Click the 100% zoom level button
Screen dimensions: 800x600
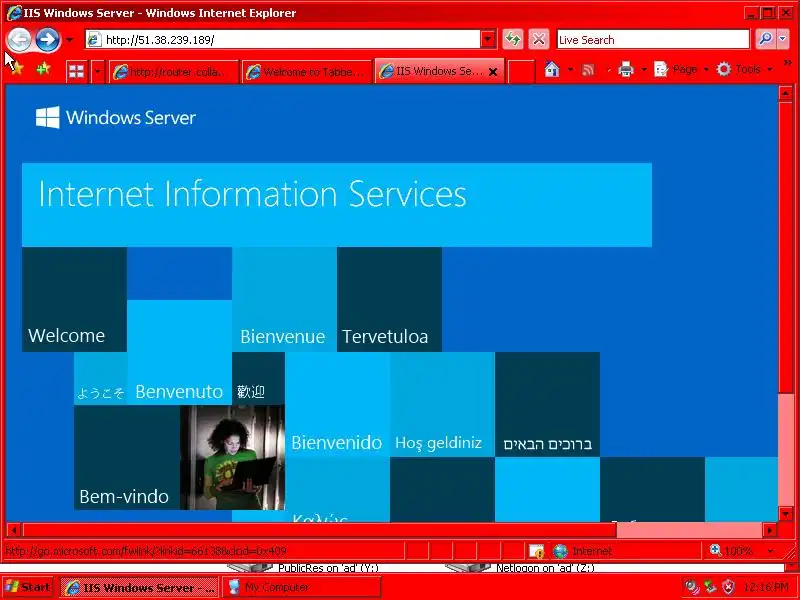tap(731, 551)
